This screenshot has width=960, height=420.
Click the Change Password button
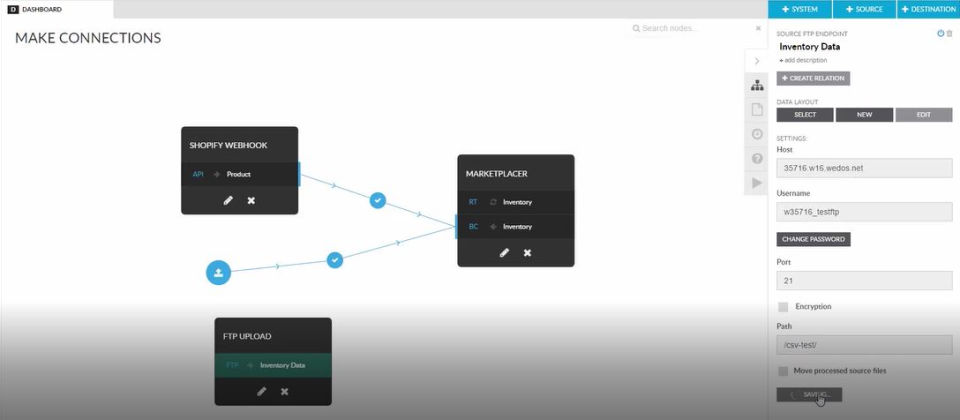[x=813, y=239]
